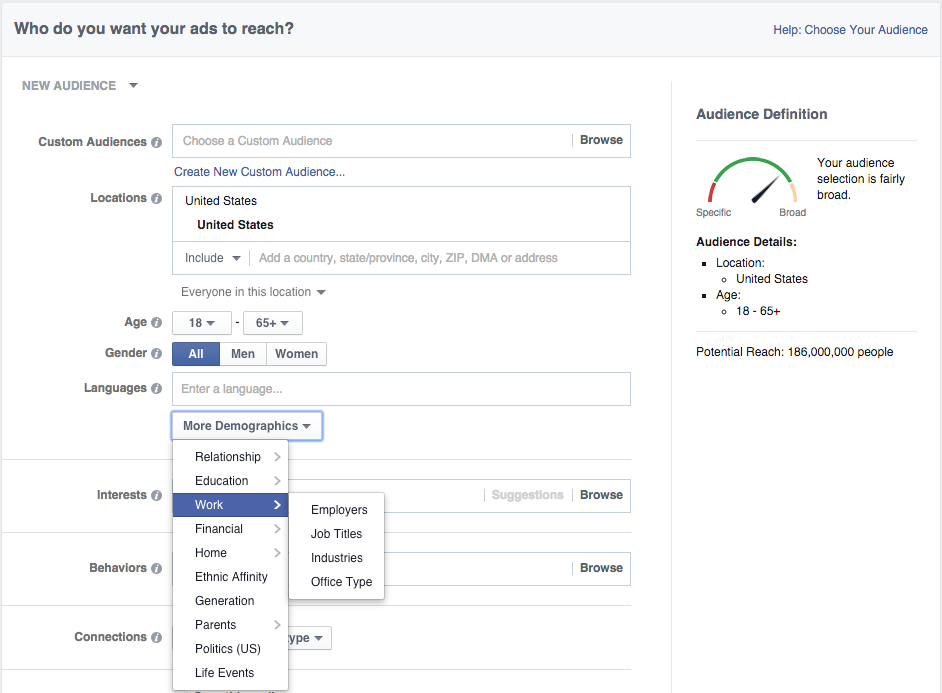Click the Gender info icon

coord(156,354)
